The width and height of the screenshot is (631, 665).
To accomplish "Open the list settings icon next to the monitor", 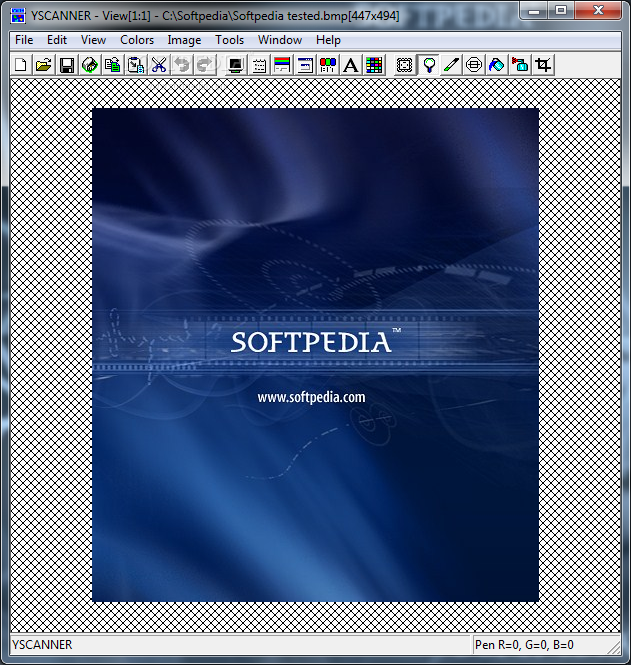I will tap(259, 65).
